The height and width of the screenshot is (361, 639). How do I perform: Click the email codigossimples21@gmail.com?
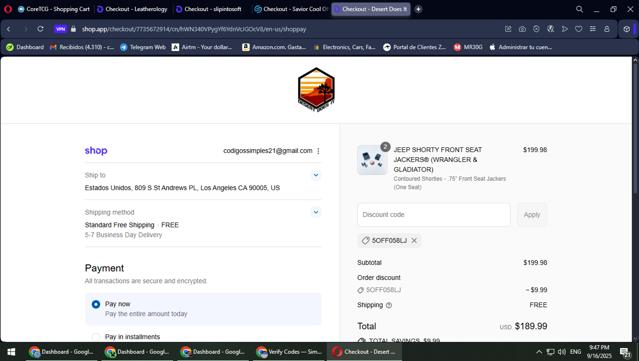[268, 151]
